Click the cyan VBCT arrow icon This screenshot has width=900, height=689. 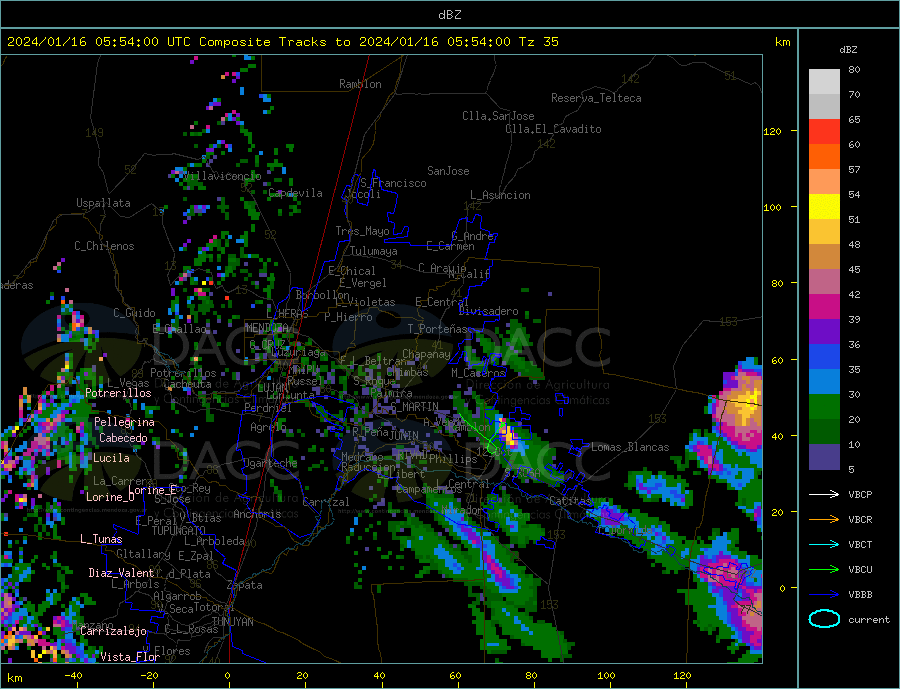(824, 544)
